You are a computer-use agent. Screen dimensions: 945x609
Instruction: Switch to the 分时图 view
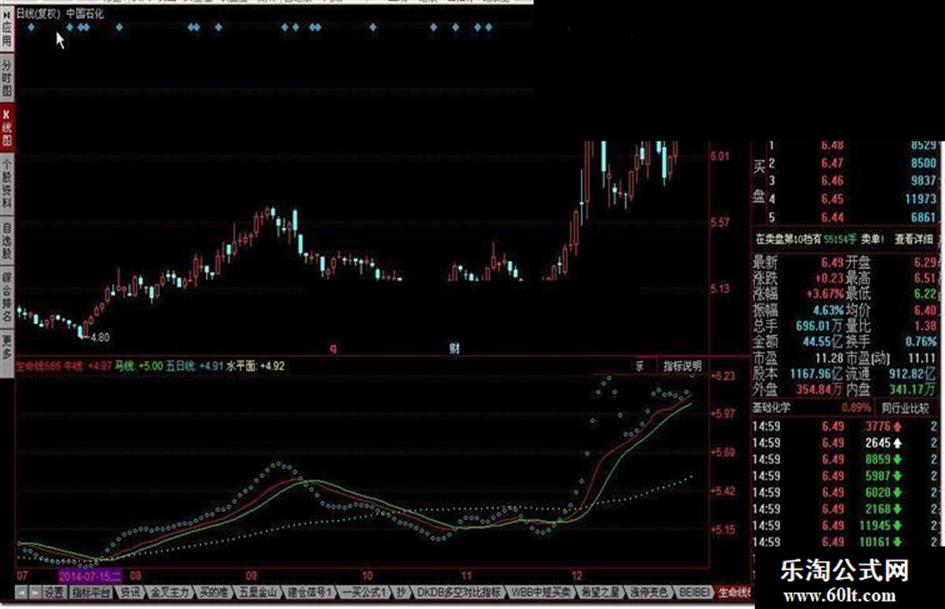tap(7, 78)
